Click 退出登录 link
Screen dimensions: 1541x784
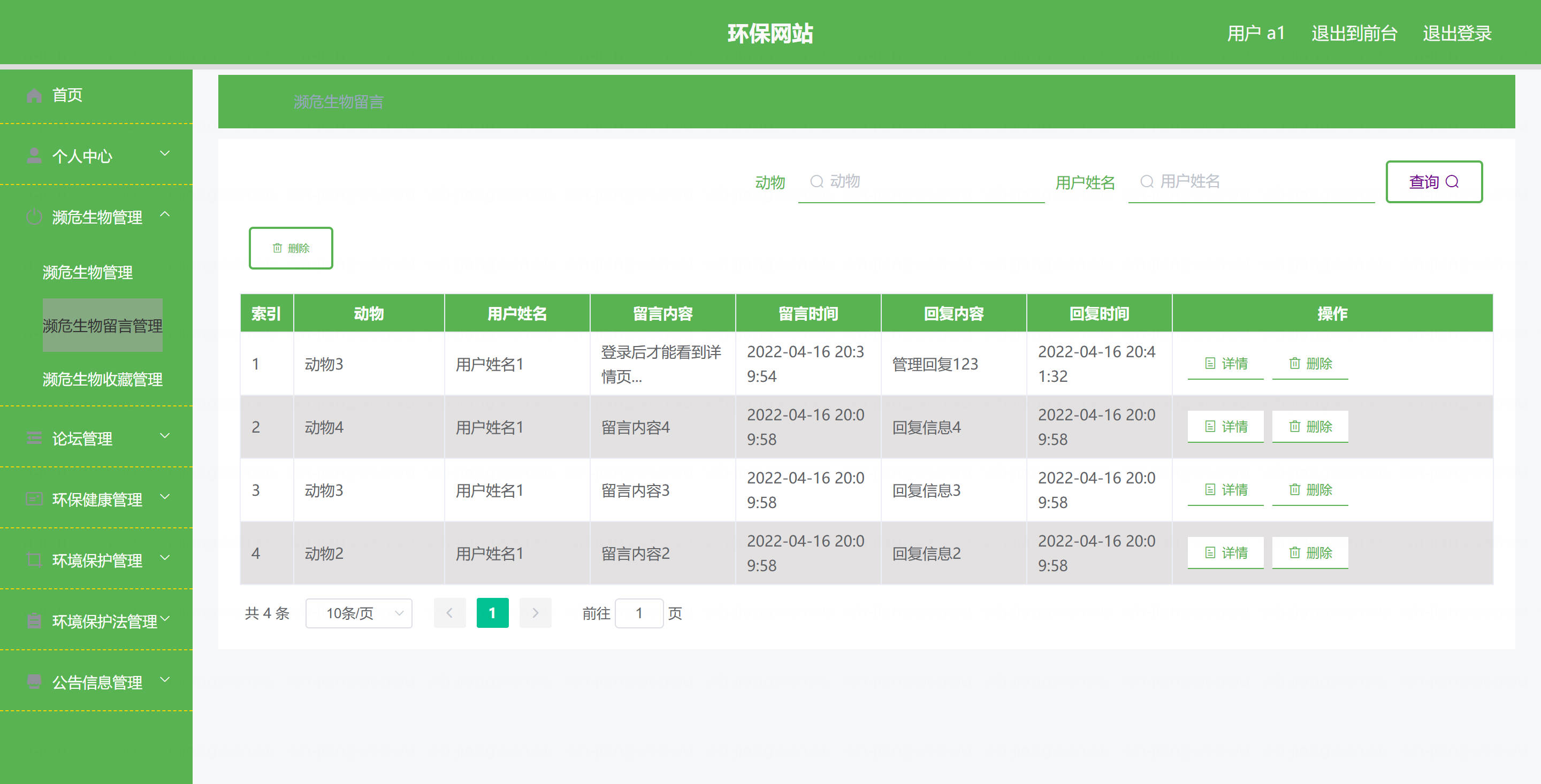pos(1456,34)
